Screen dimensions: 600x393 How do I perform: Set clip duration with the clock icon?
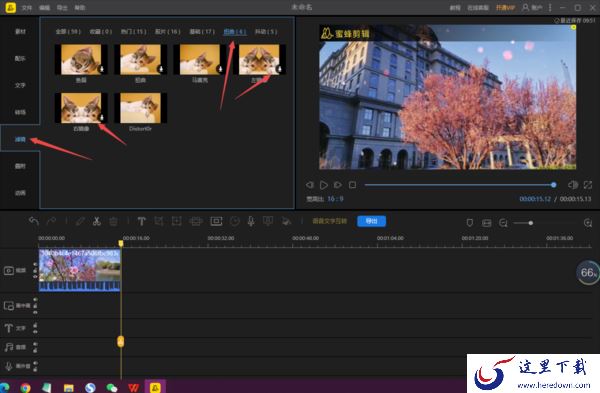(235, 221)
